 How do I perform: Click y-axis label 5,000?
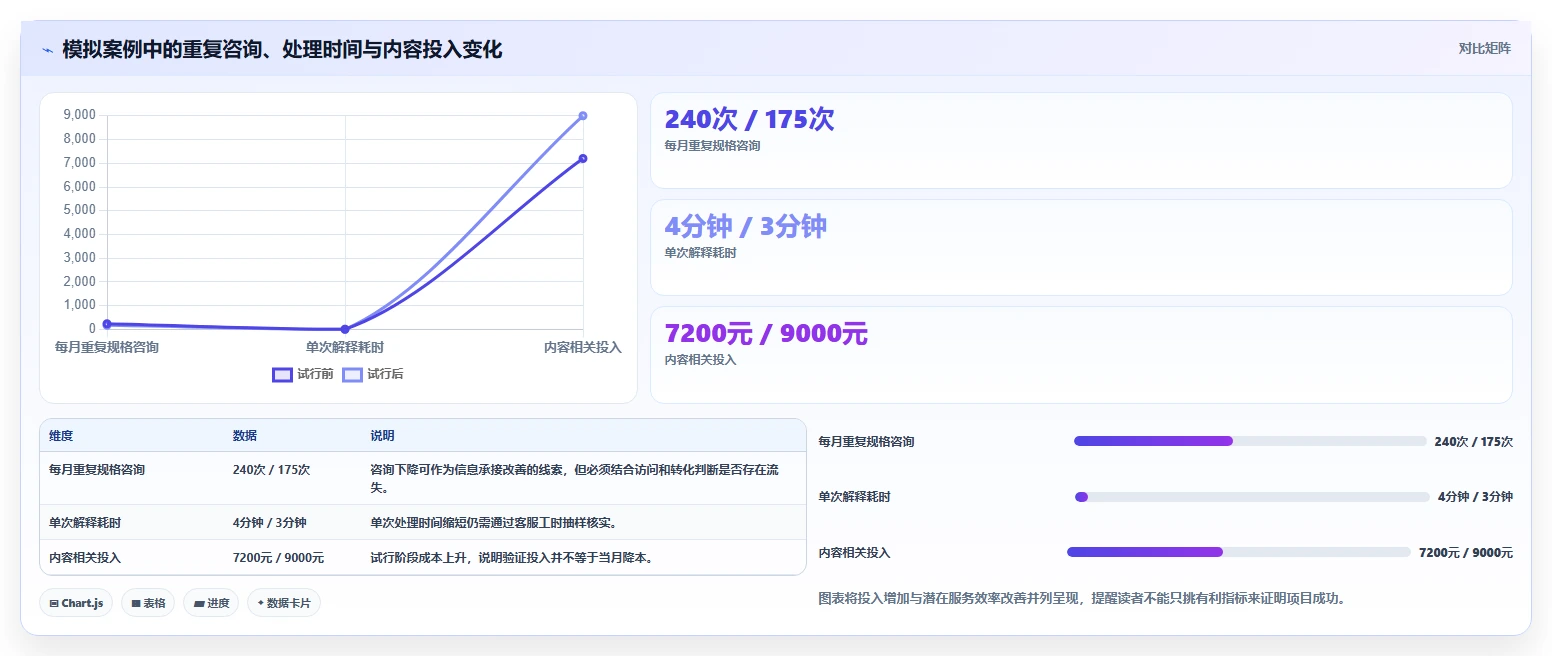tap(79, 210)
